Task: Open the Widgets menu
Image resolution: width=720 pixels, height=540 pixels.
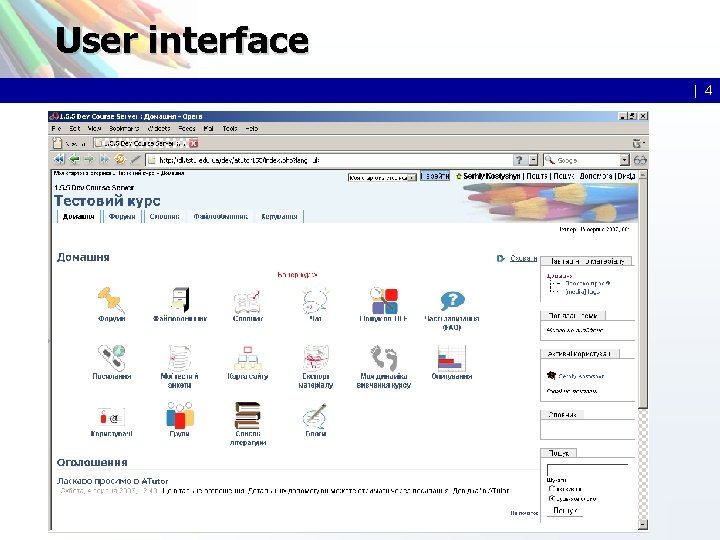Action: [159, 129]
